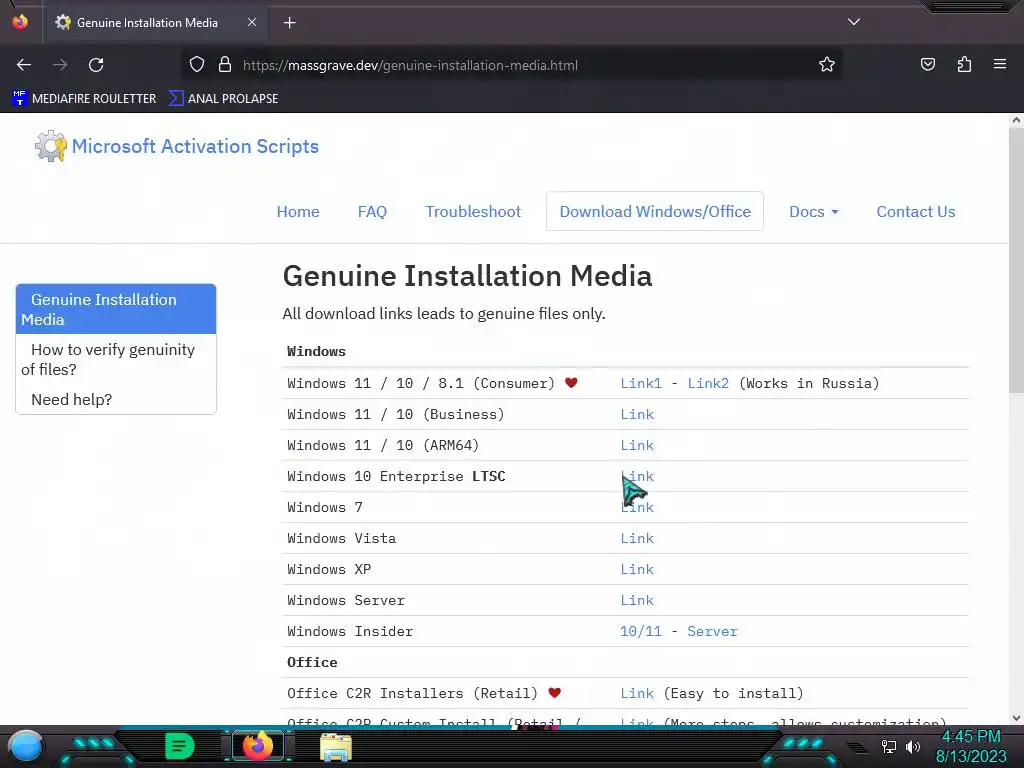Switch to Firefox in the taskbar
Image resolution: width=1024 pixels, height=768 pixels.
point(258,746)
